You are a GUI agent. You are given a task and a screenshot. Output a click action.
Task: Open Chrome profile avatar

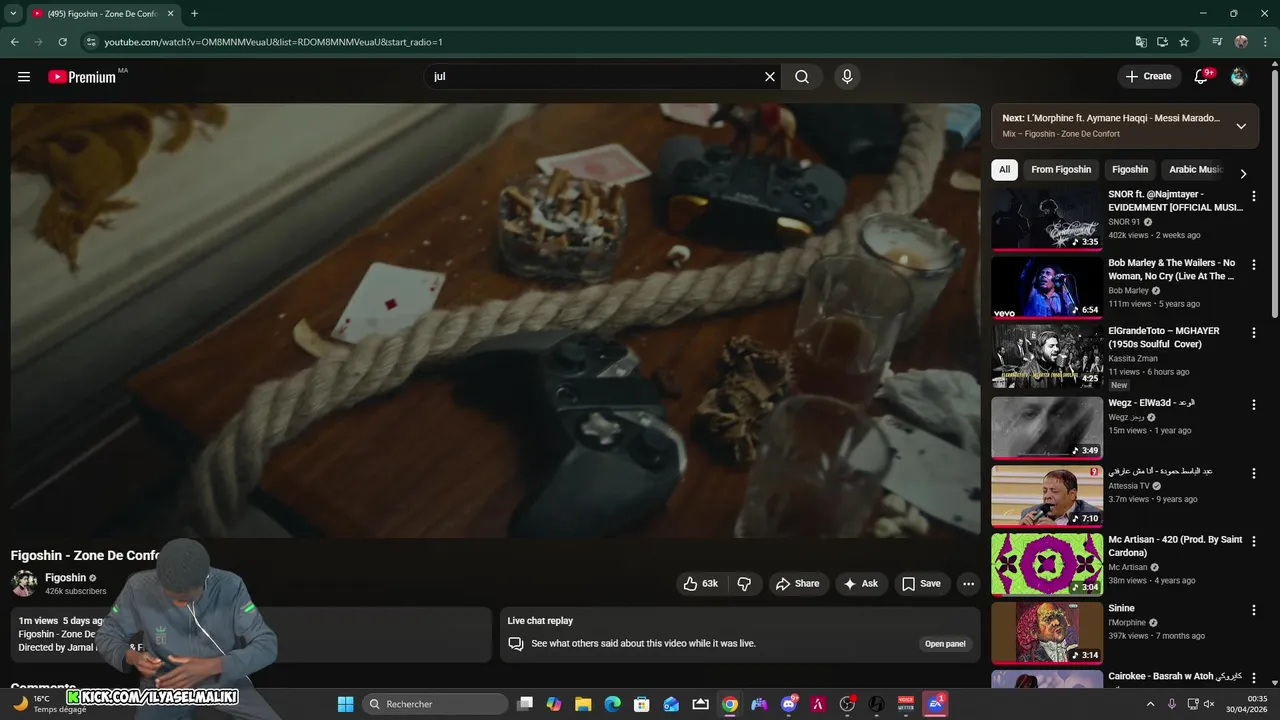coord(1241,42)
